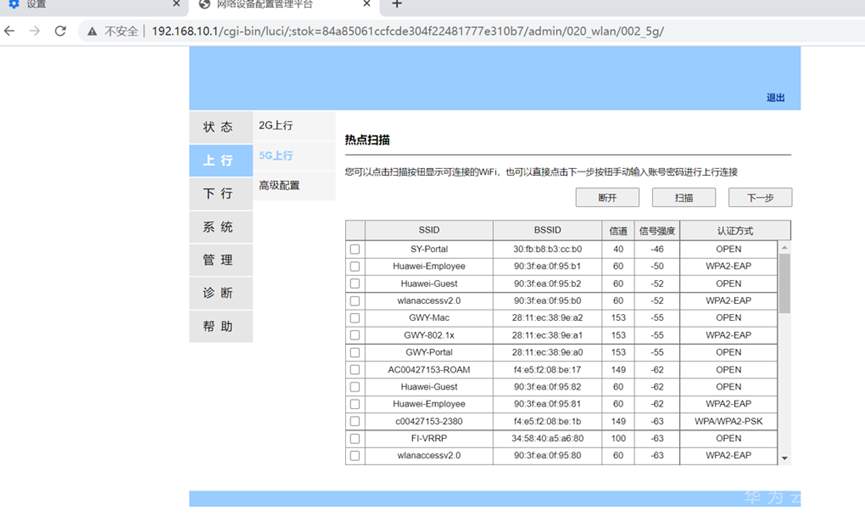Click the browser back arrow
The image size is (865, 522).
click(x=9, y=31)
